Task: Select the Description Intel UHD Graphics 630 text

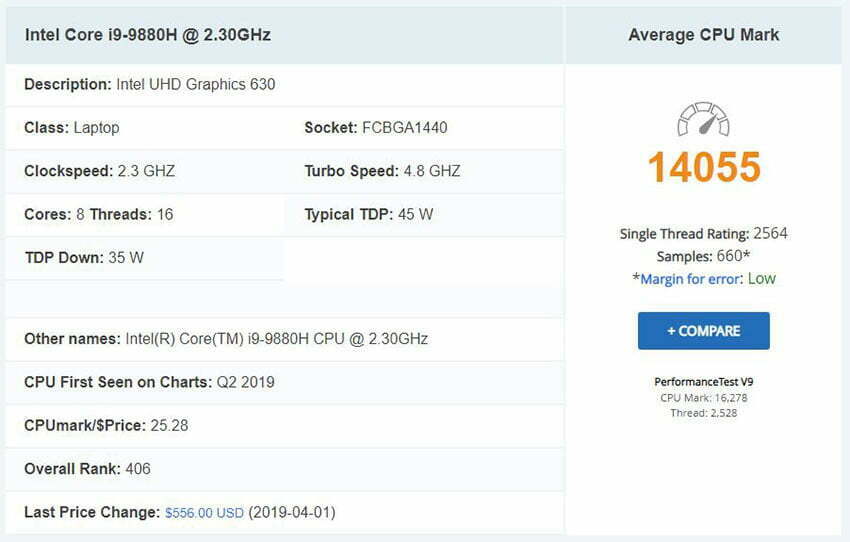Action: 150,85
